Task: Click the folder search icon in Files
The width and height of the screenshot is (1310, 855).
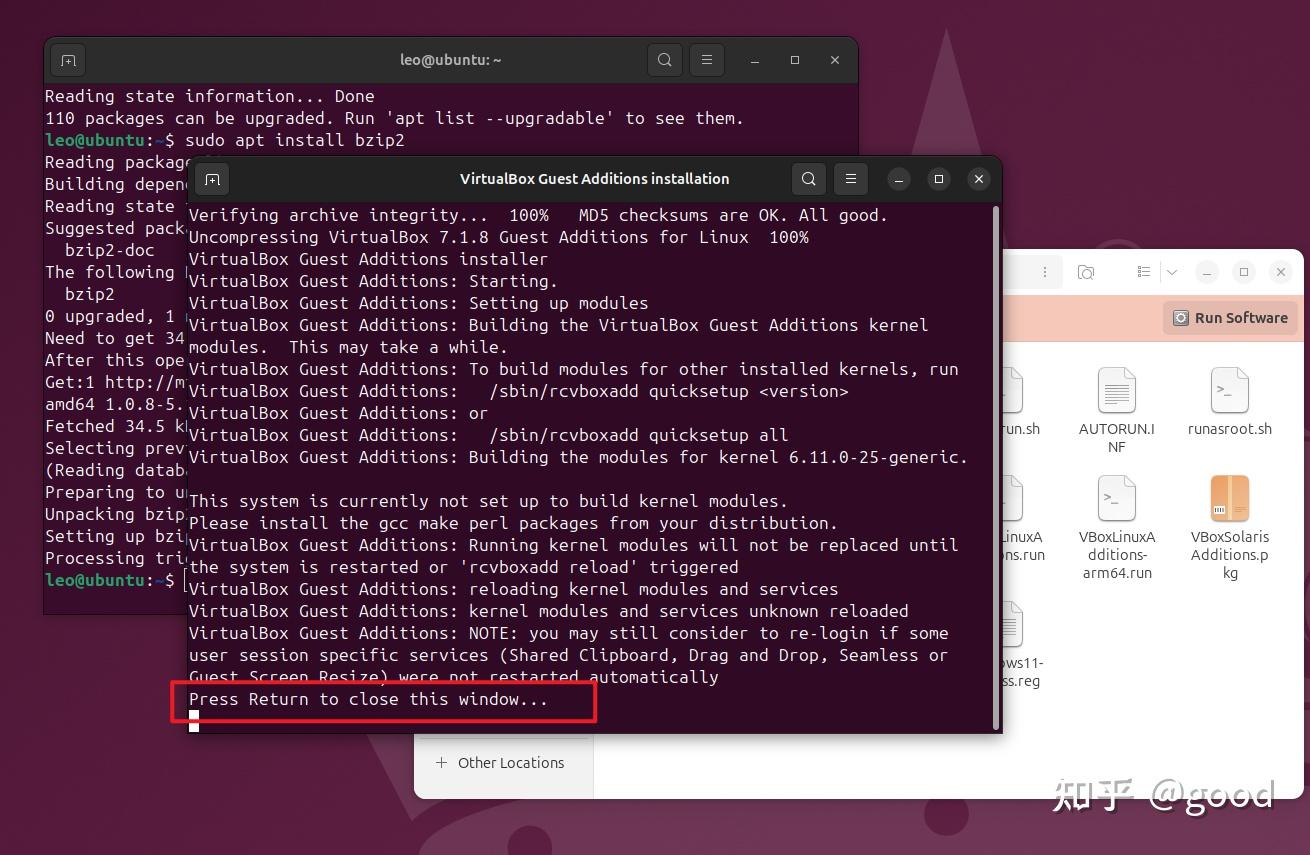Action: tap(1086, 272)
